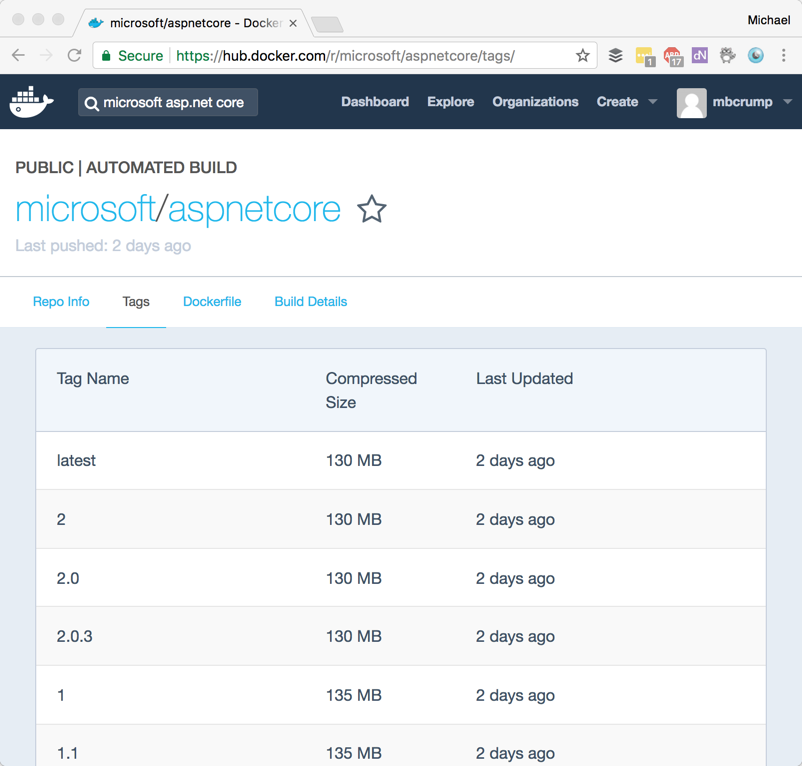Open the Dockerfile tab
The width and height of the screenshot is (802, 766).
click(x=212, y=301)
